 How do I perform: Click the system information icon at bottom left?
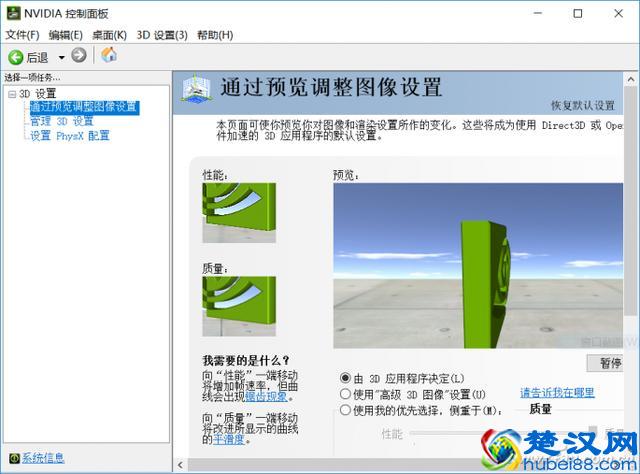[x=12, y=458]
